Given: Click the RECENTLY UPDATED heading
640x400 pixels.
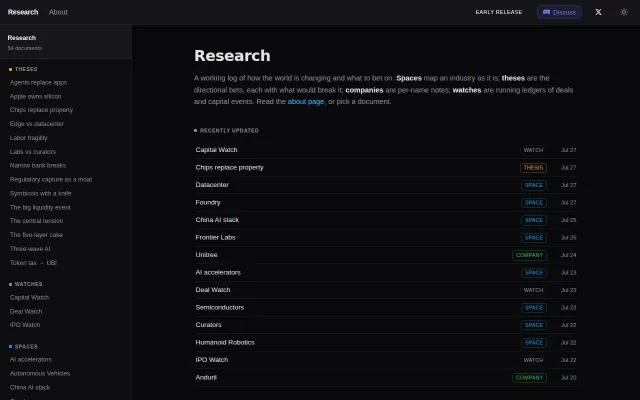Looking at the screenshot, I should pyautogui.click(x=229, y=131).
